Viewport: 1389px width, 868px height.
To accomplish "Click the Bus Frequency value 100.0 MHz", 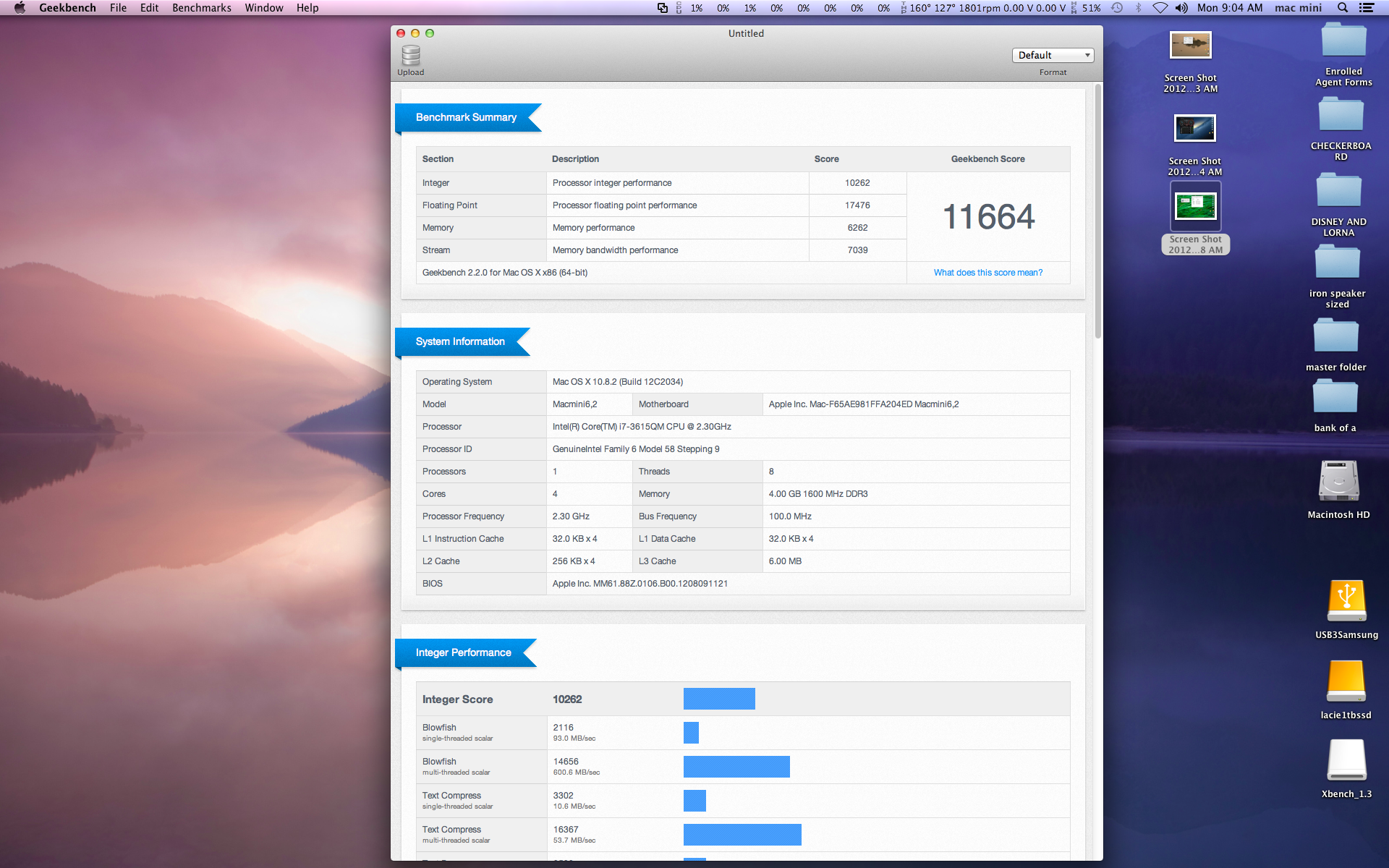I will click(789, 516).
